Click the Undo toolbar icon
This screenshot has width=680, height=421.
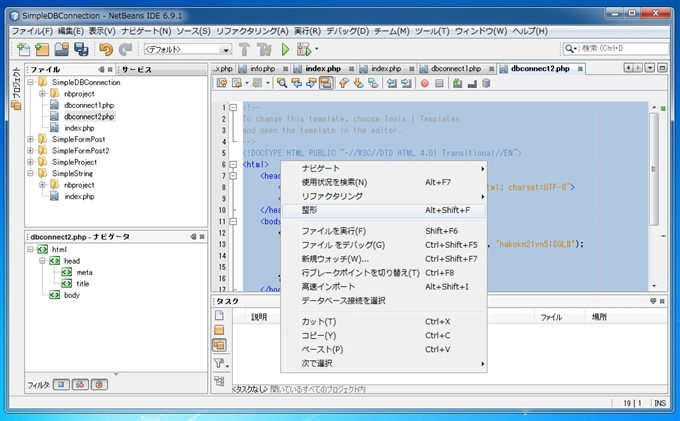point(105,49)
